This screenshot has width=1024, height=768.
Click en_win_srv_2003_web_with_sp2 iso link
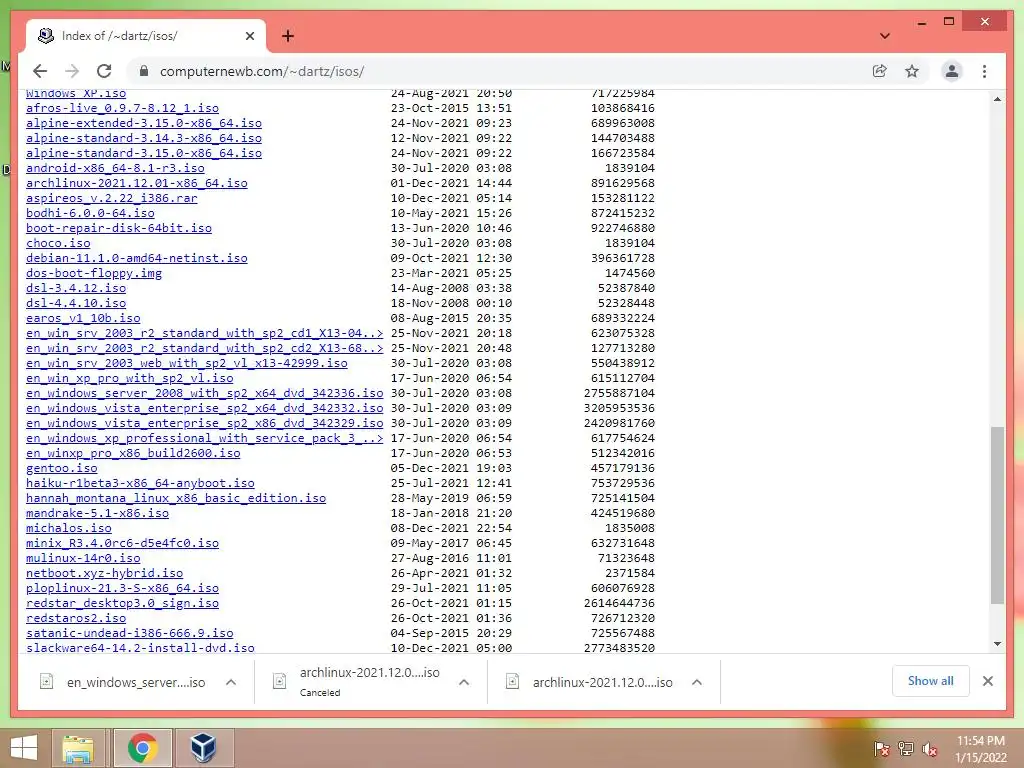187,364
